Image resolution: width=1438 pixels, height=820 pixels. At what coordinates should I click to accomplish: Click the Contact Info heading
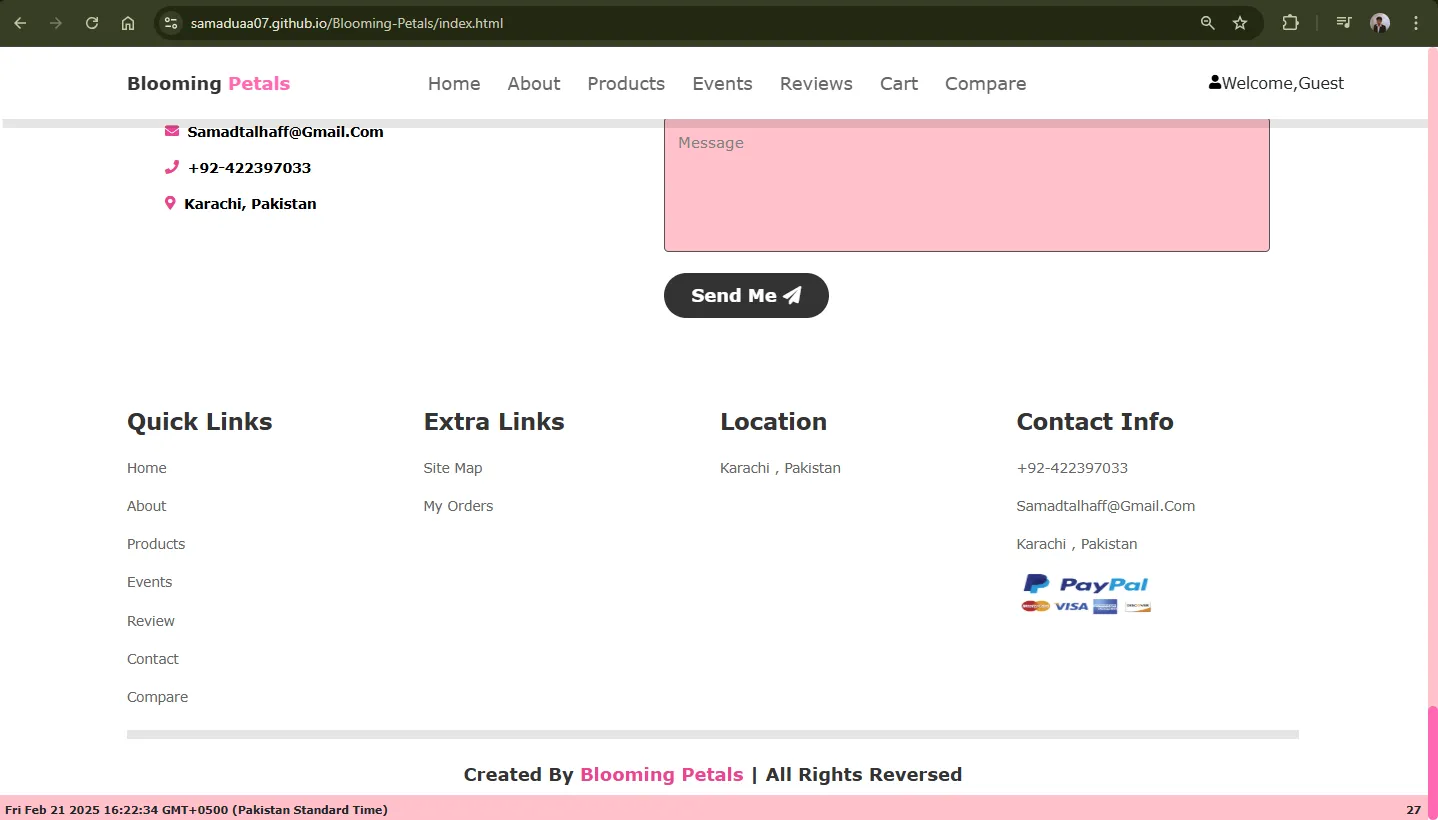[x=1095, y=422]
